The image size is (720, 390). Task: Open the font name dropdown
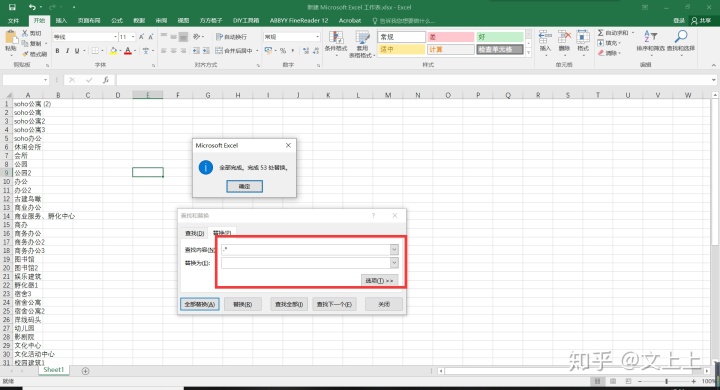(x=115, y=37)
